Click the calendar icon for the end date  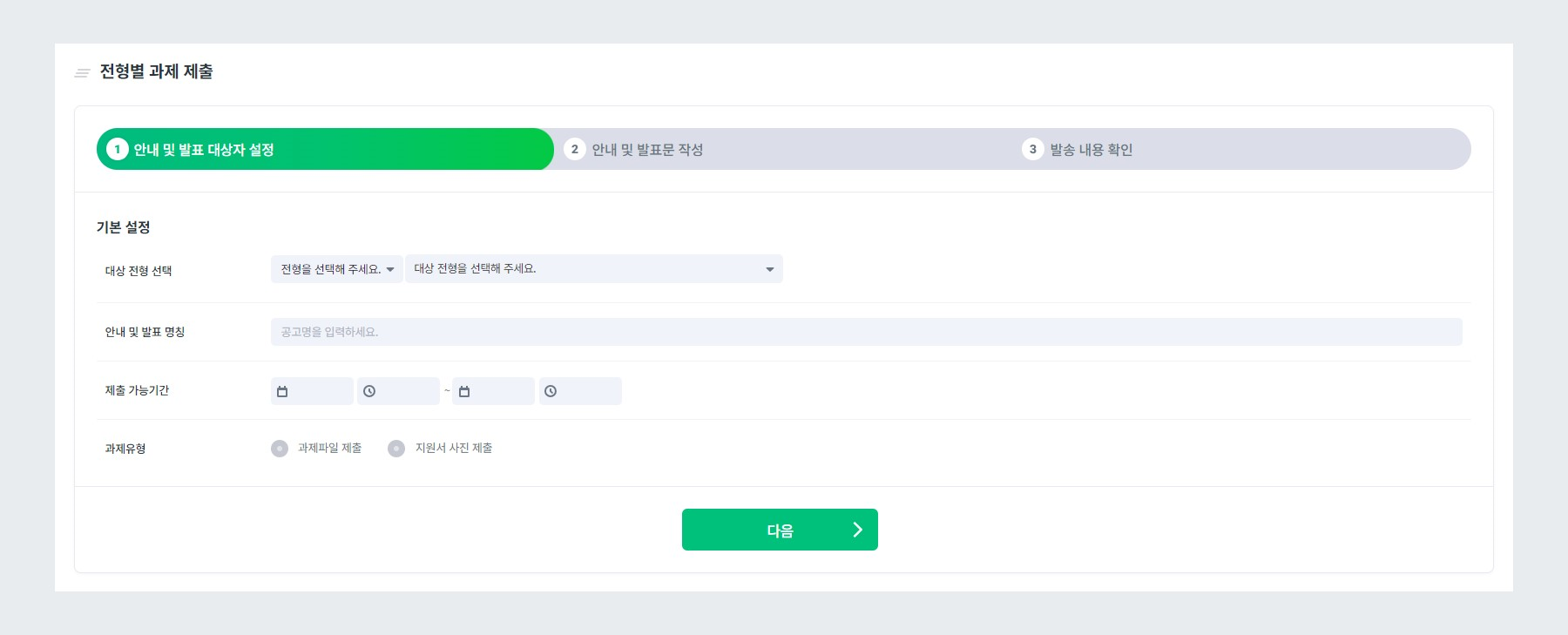pos(463,390)
